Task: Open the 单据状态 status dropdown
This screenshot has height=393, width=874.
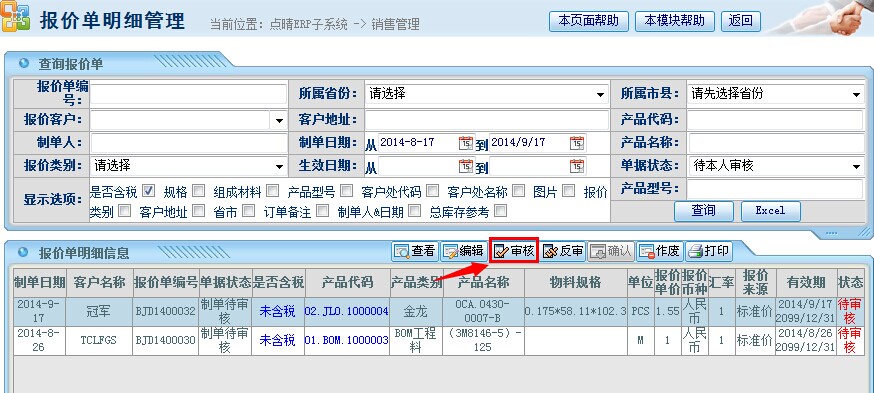Action: click(x=775, y=166)
